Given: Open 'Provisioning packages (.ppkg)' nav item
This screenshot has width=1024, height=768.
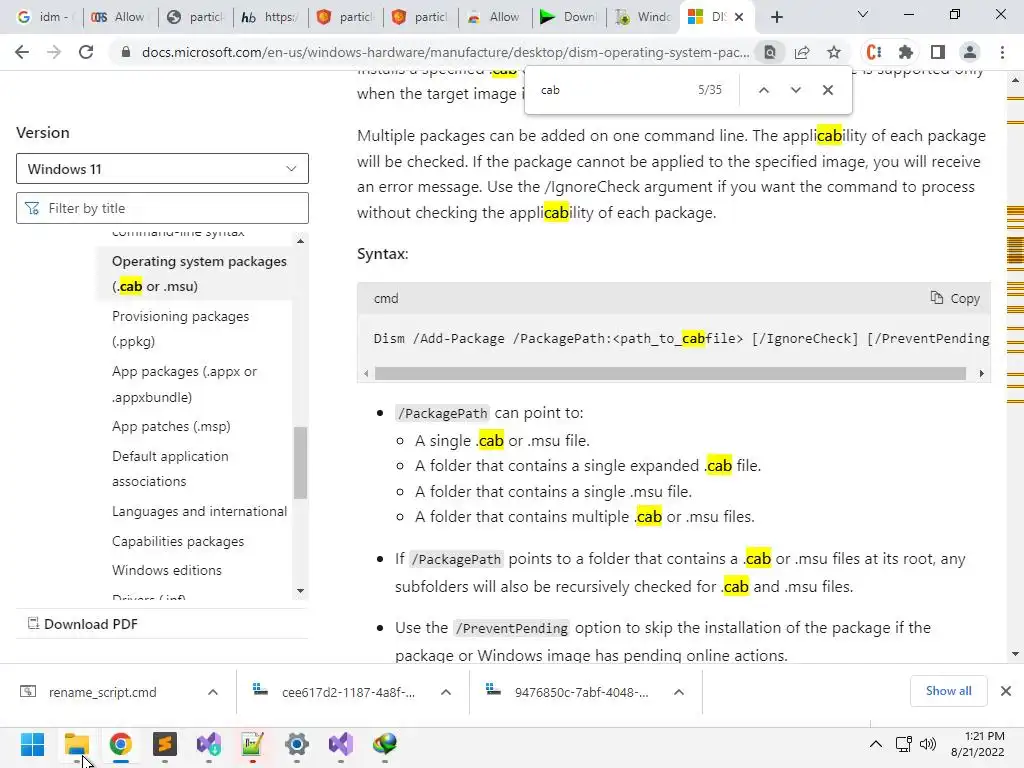Looking at the screenshot, I should point(180,328).
